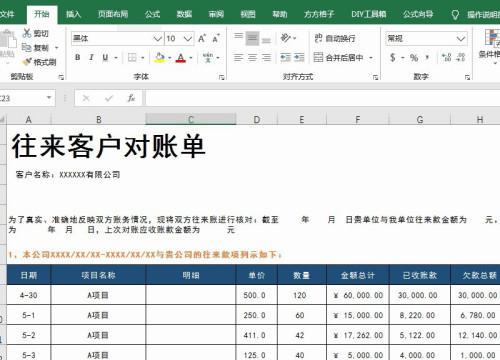Screen dimensions: 500x360
Task: Switch to the 页面布局 tab
Action: pyautogui.click(x=113, y=14)
